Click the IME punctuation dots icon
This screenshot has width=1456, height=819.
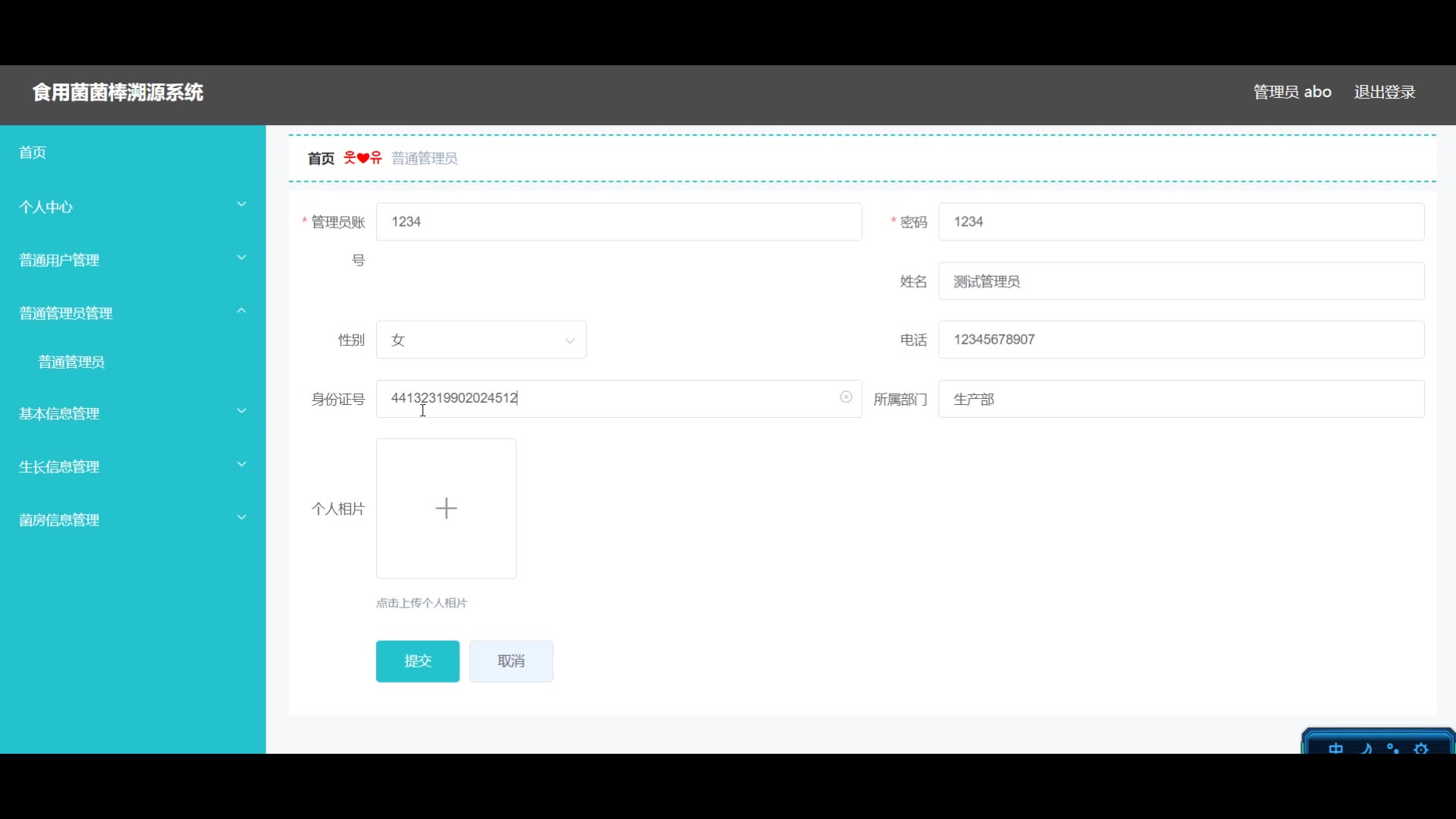pos(1393,748)
